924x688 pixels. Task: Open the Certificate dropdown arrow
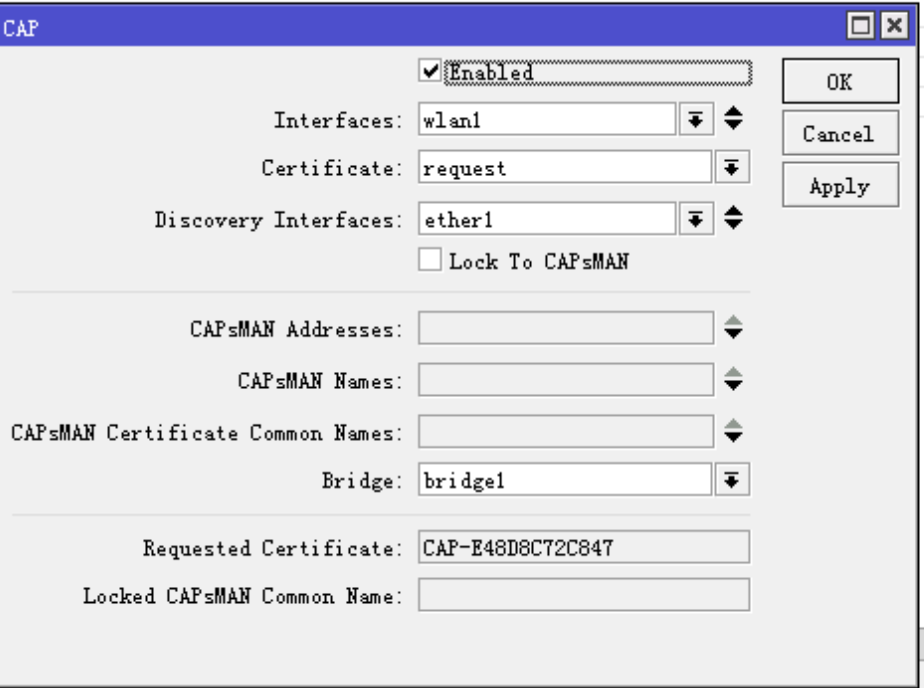[x=732, y=168]
